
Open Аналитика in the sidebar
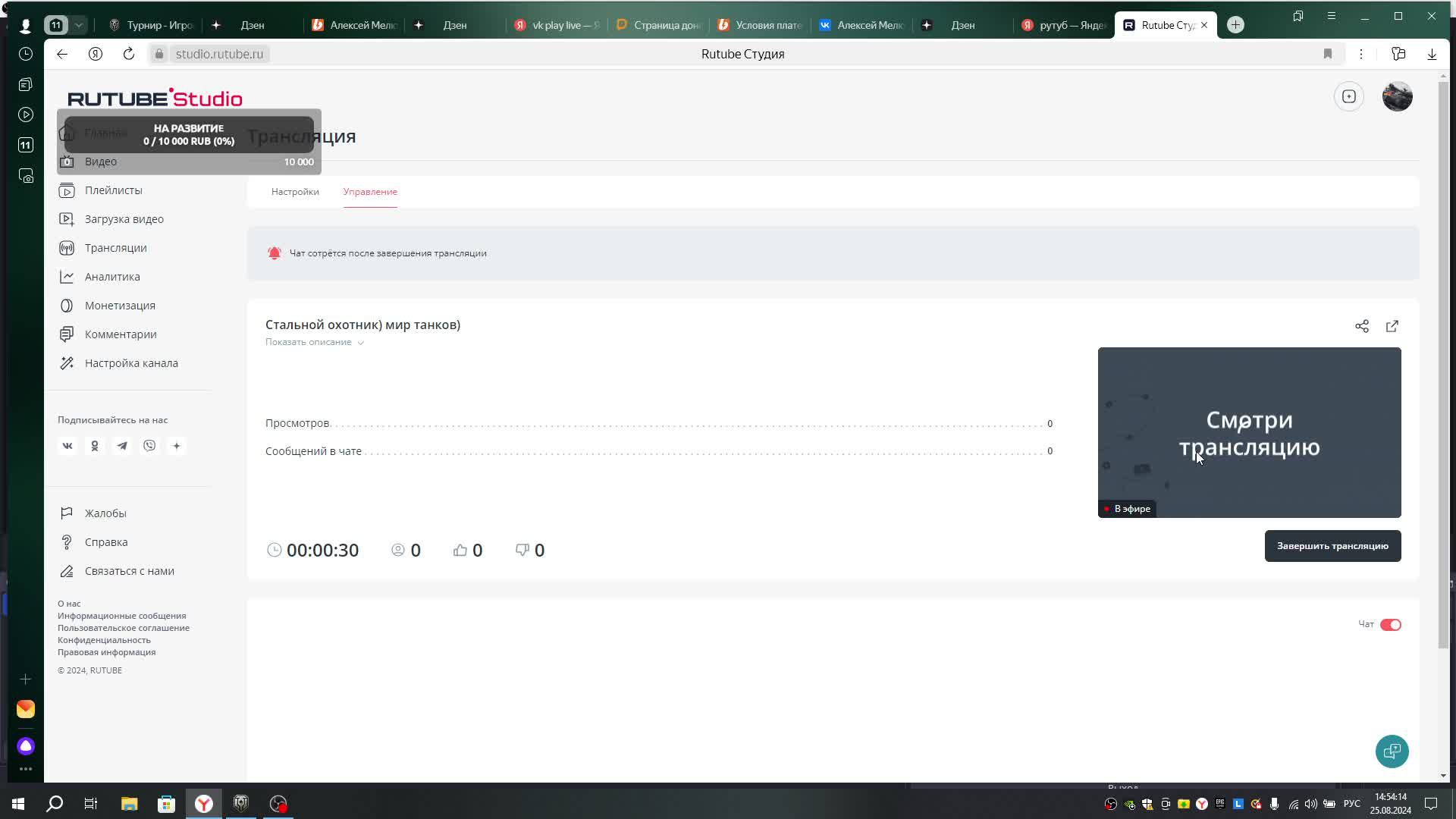(x=112, y=277)
